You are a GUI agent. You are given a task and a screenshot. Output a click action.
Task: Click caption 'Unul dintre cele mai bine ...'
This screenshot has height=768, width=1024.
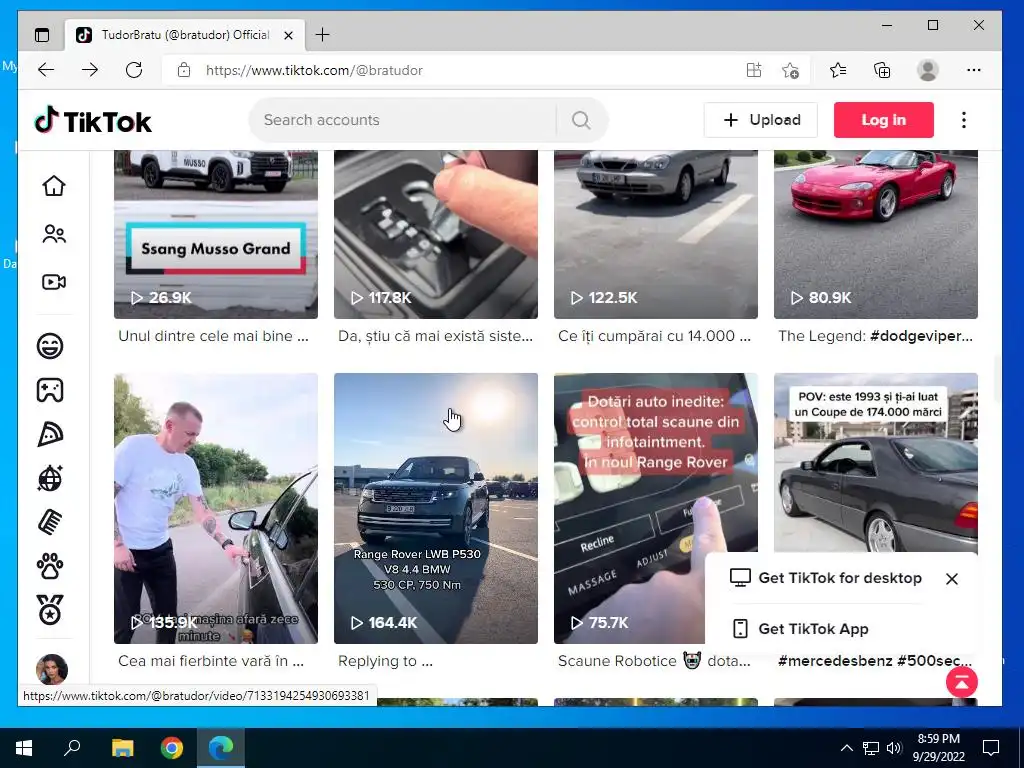213,336
